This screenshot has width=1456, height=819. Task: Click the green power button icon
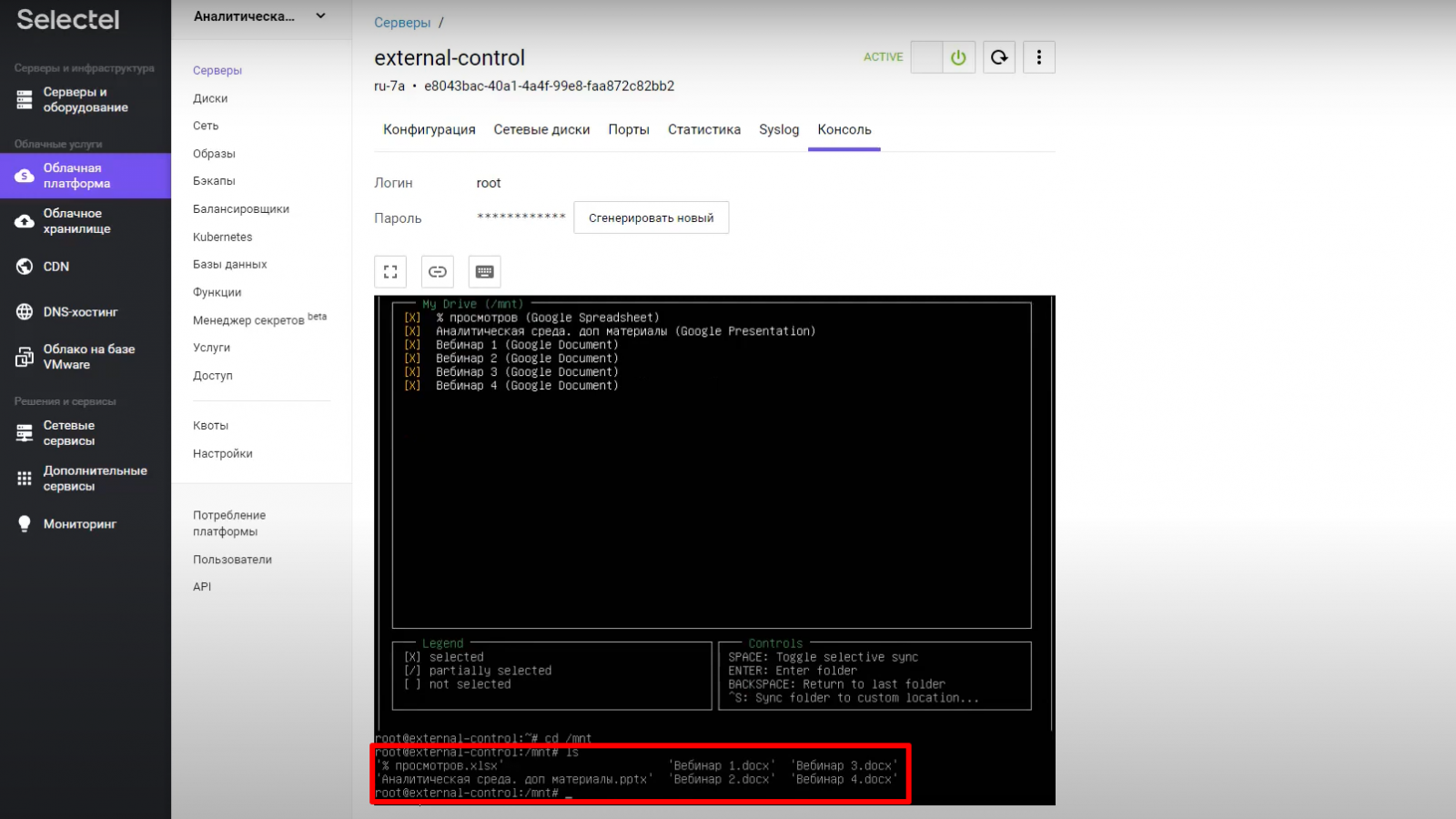click(x=958, y=57)
